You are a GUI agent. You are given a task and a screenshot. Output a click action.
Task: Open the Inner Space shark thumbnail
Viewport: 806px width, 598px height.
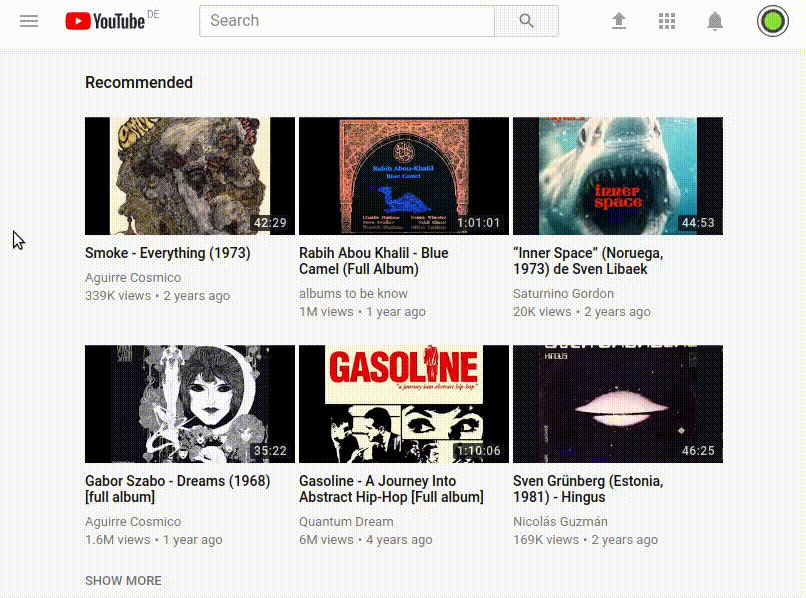point(618,176)
